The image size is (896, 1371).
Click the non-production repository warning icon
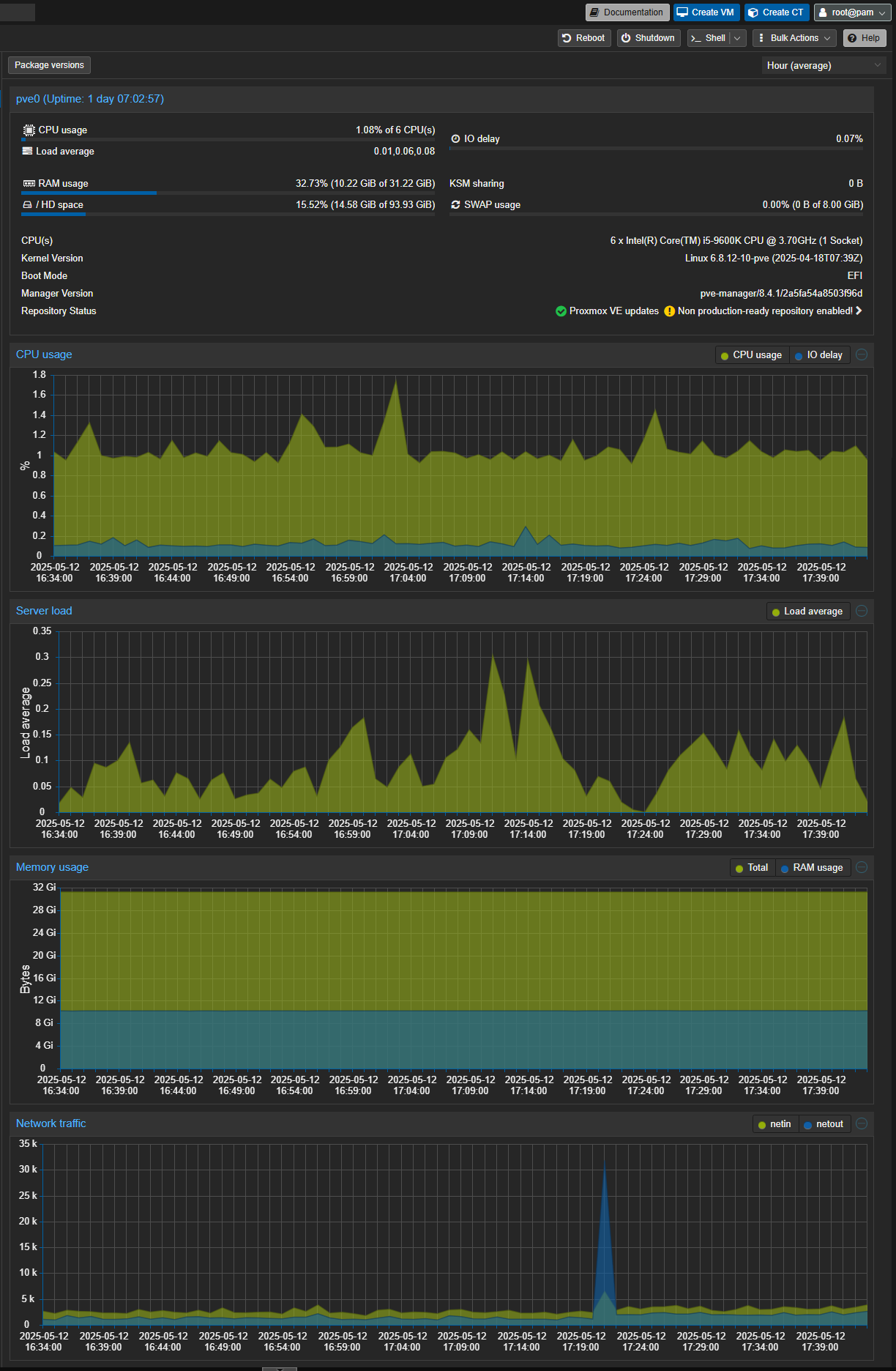tap(669, 311)
